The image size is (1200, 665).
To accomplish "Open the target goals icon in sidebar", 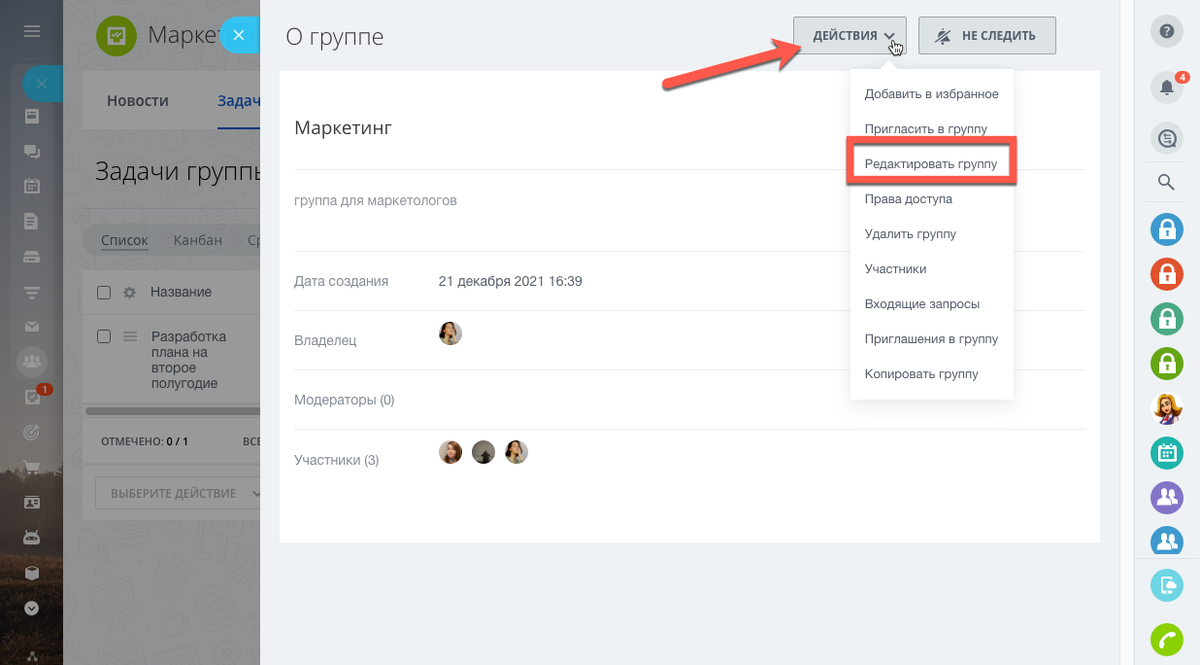I will click(31, 432).
